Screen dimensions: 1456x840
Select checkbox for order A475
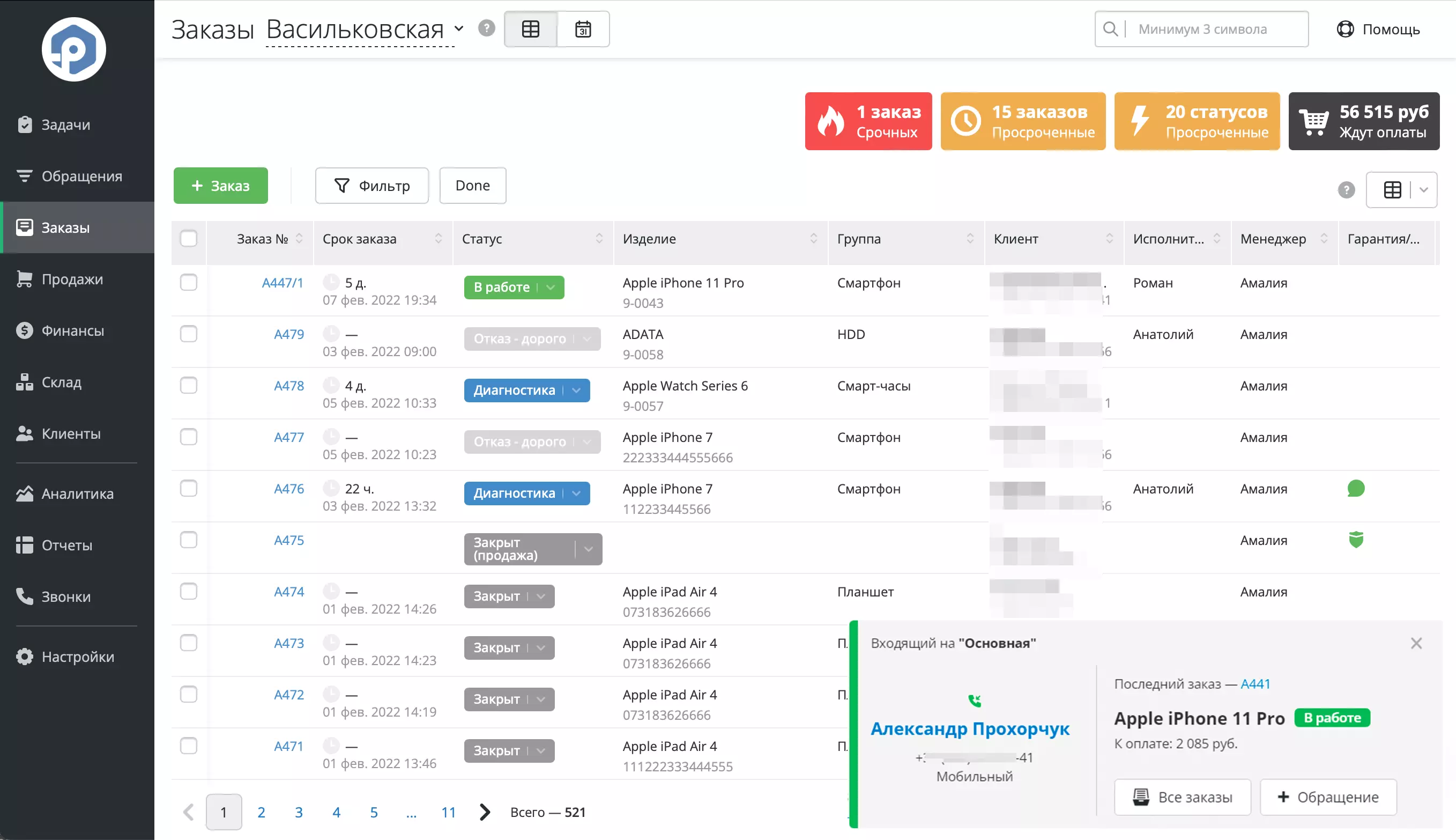[x=189, y=540]
